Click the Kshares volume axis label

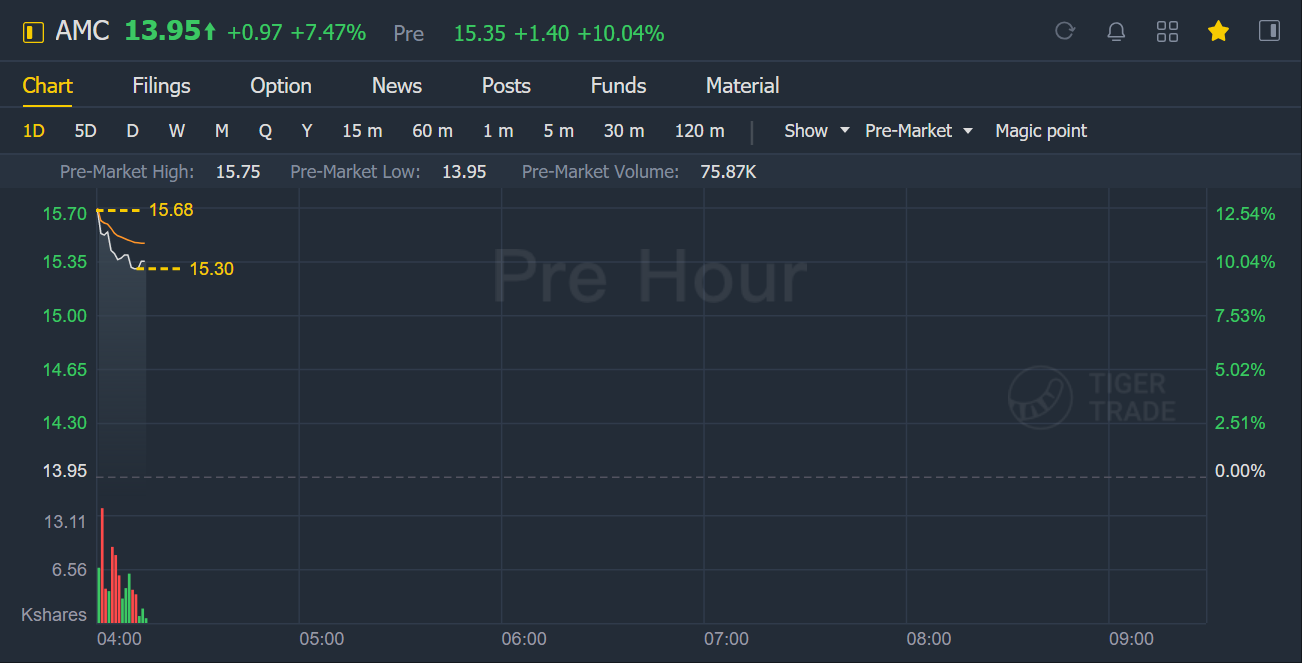(x=54, y=615)
